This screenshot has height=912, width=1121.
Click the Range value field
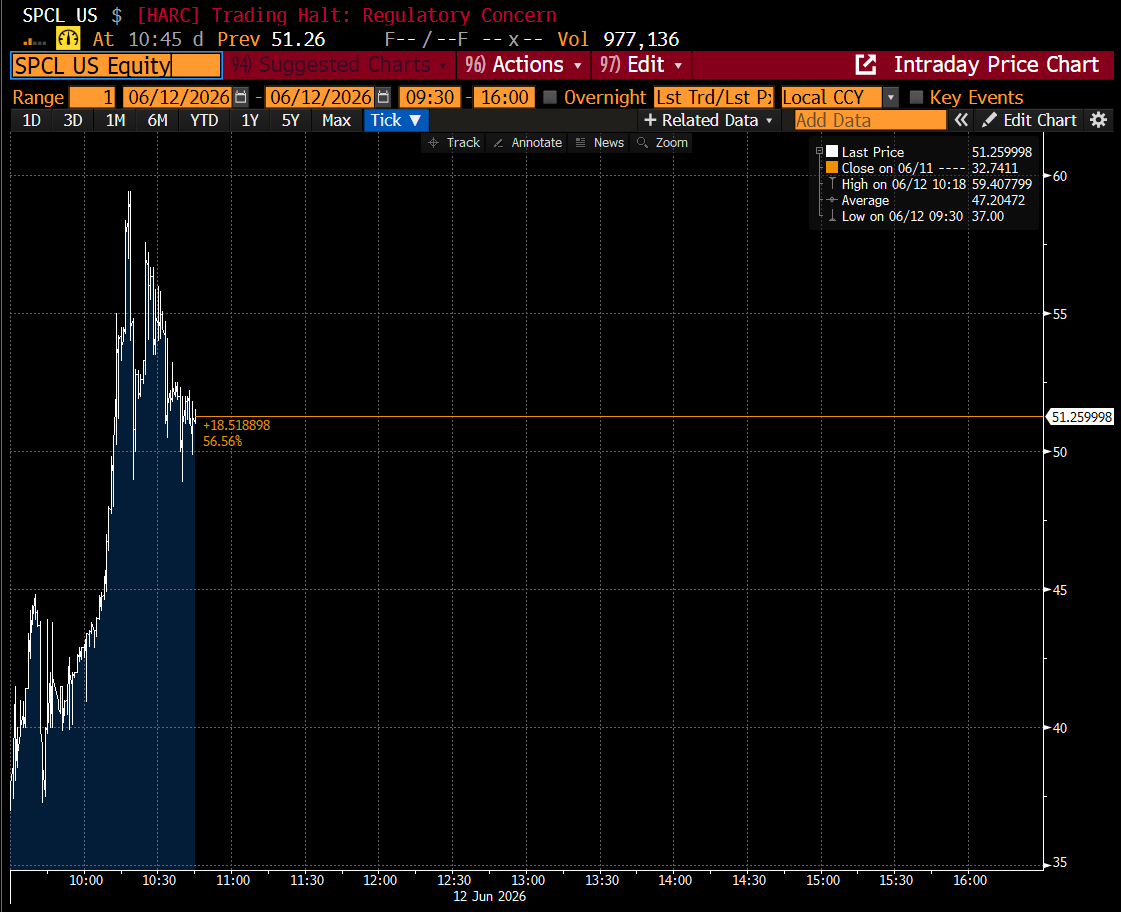(x=92, y=97)
